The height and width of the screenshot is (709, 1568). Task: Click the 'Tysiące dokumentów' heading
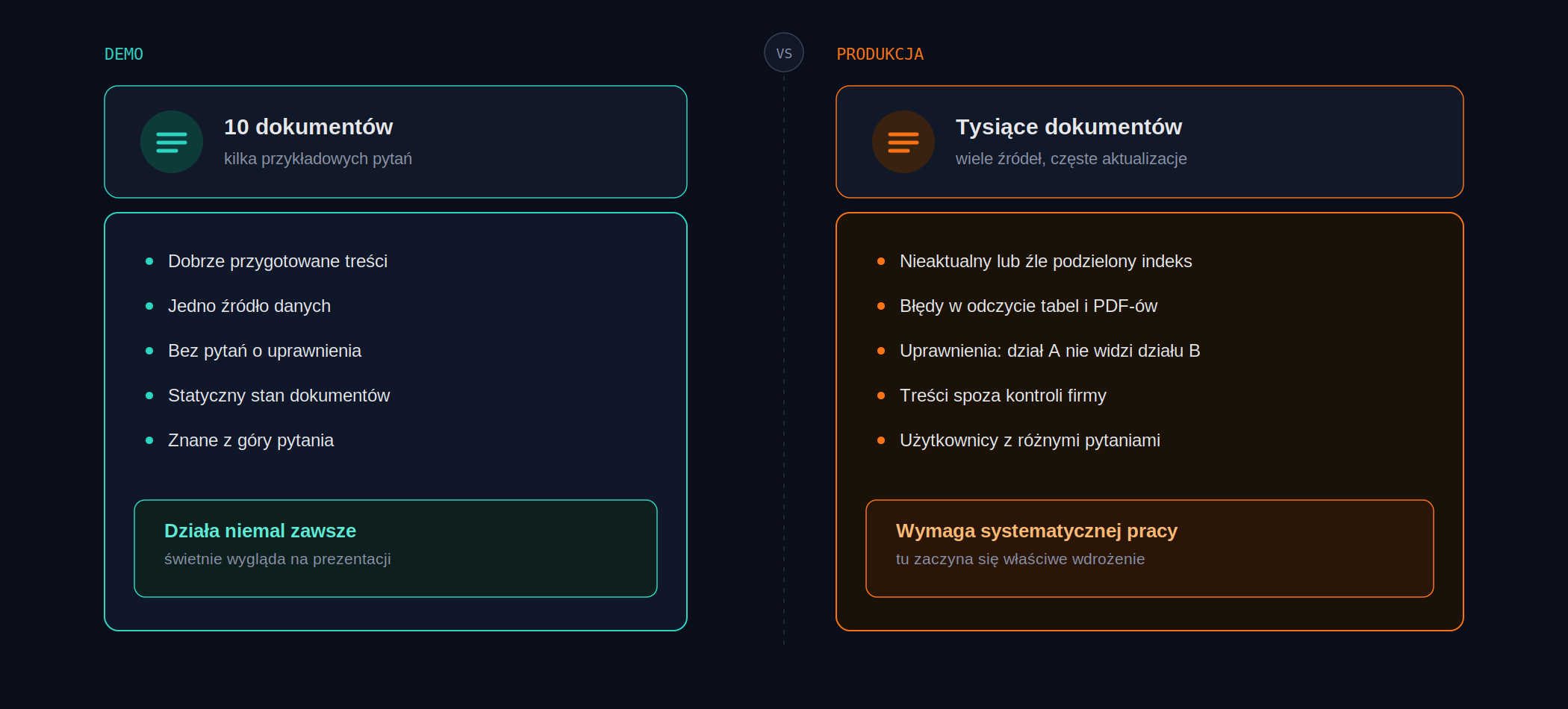tap(1069, 127)
